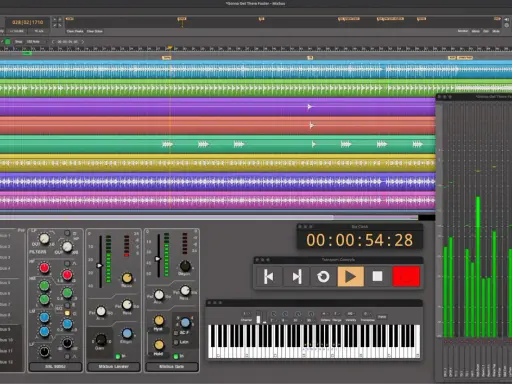Click the big clock showing 00:00:54:28
This screenshot has width=512, height=384.
click(360, 240)
